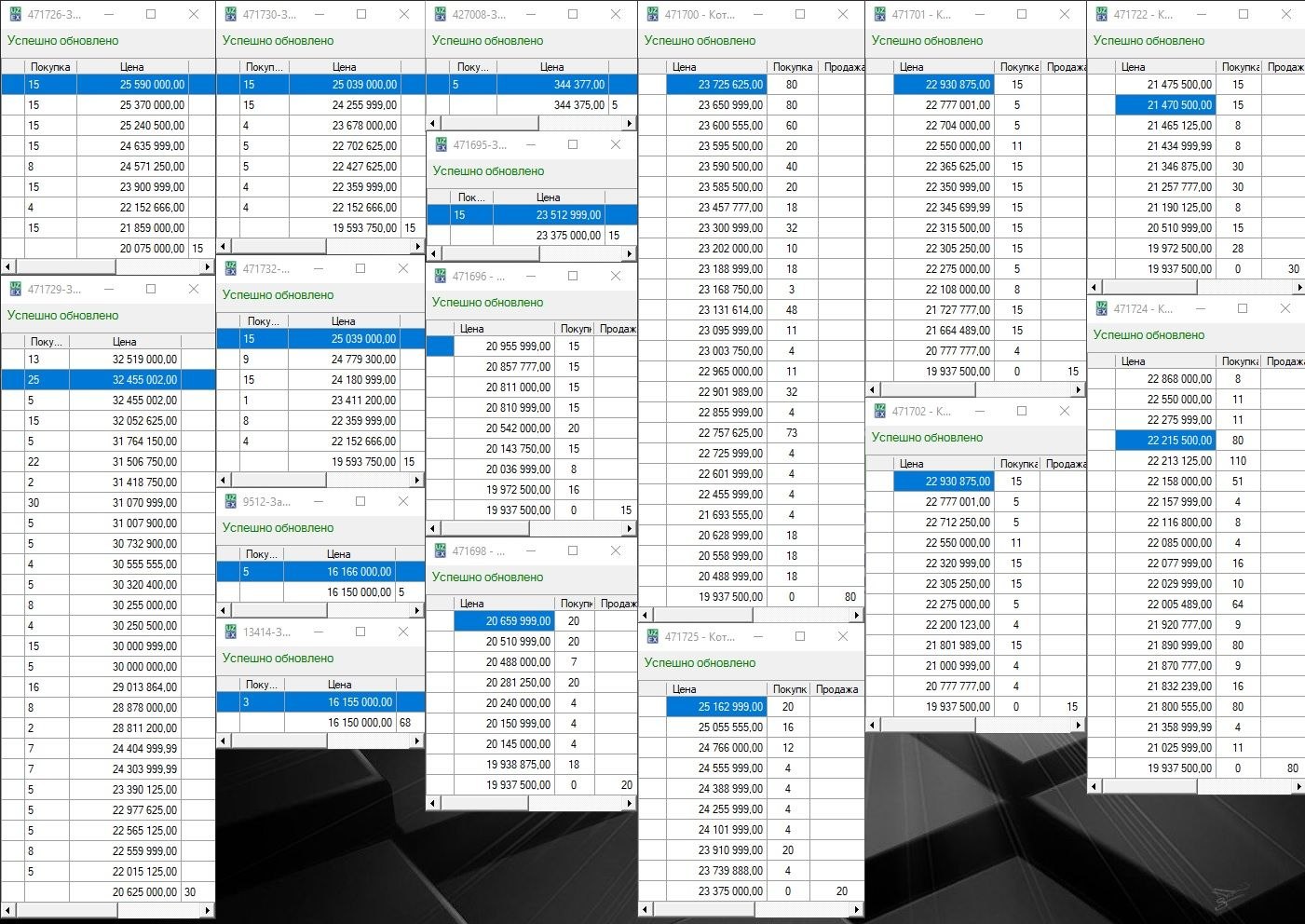Click the title bar icon of window 471696
The height and width of the screenshot is (924, 1305).
[441, 277]
